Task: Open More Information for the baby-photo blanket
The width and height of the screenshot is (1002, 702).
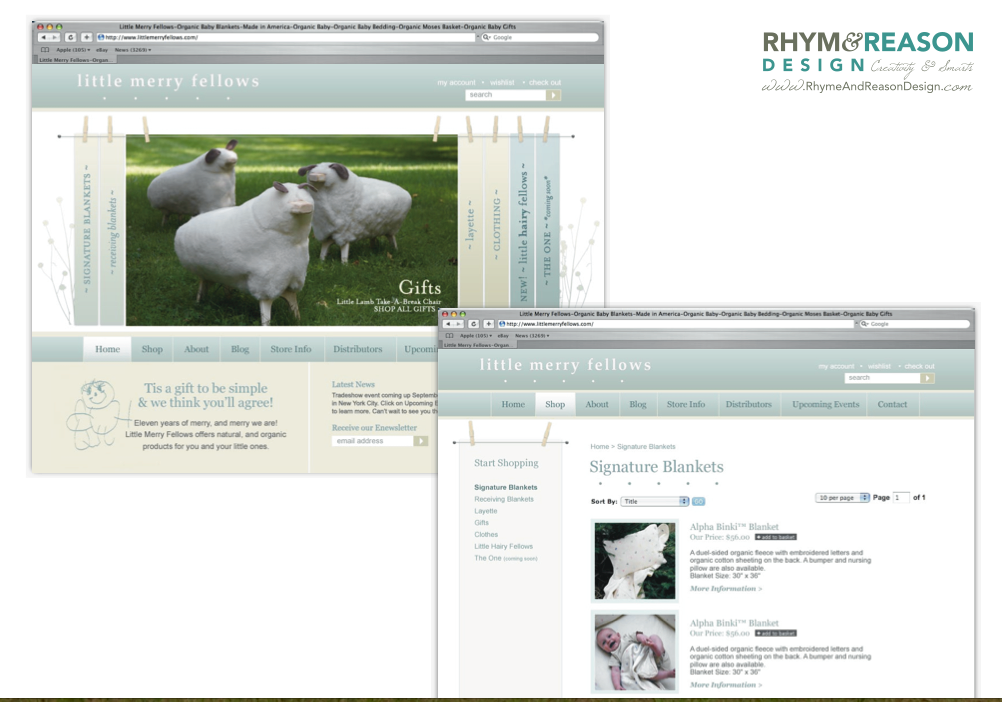Action: 726,685
